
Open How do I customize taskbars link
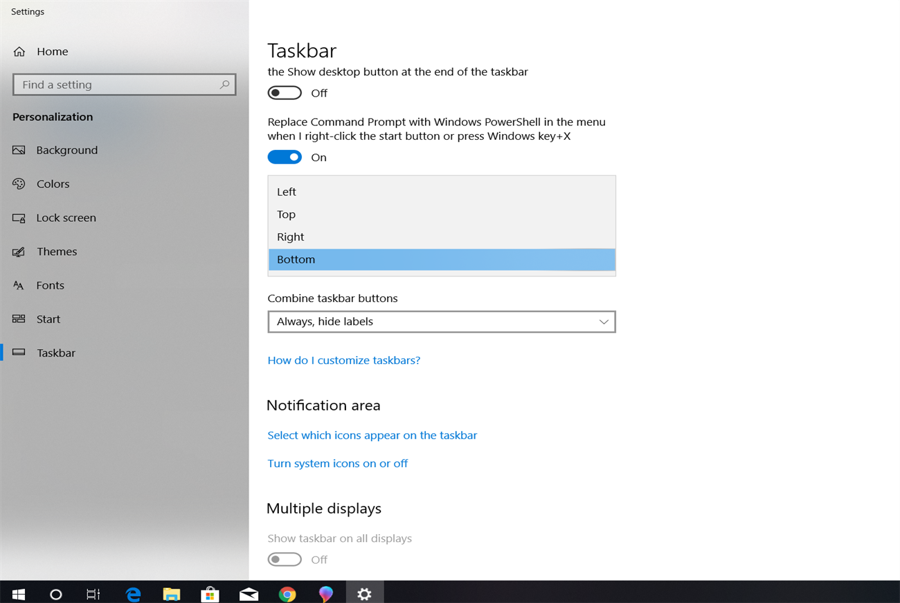coord(344,360)
